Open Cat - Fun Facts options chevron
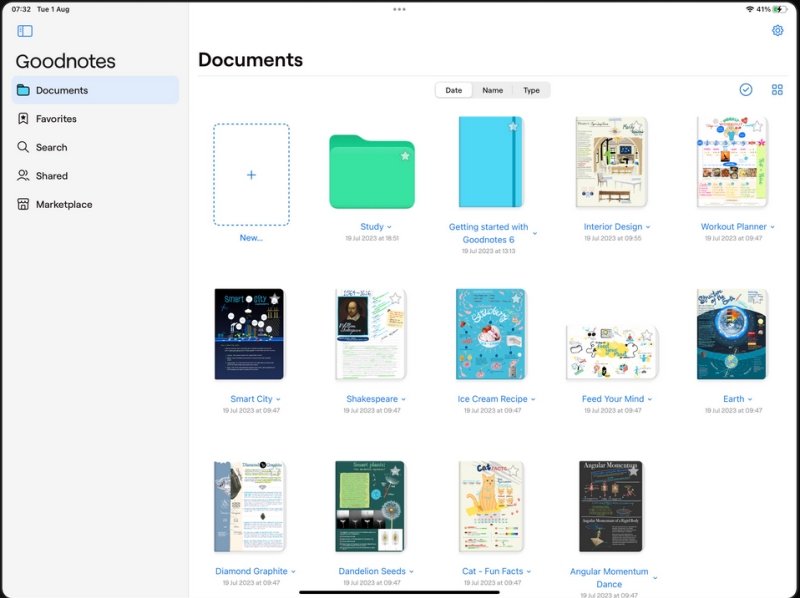The height and width of the screenshot is (598, 800). point(529,572)
